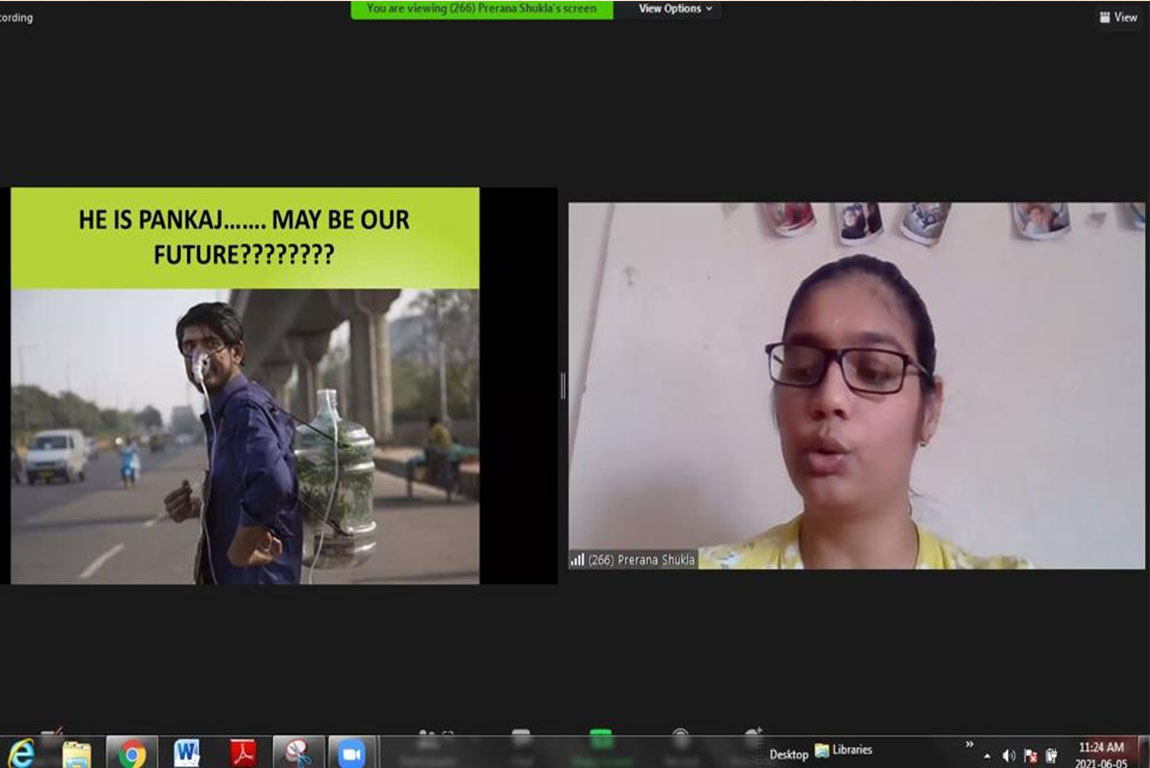The height and width of the screenshot is (768, 1150).
Task: Click the green Share Screen button
Action: pos(601,742)
